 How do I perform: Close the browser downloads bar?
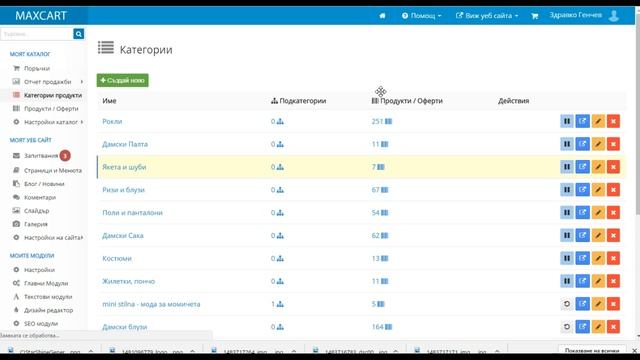click(634, 351)
